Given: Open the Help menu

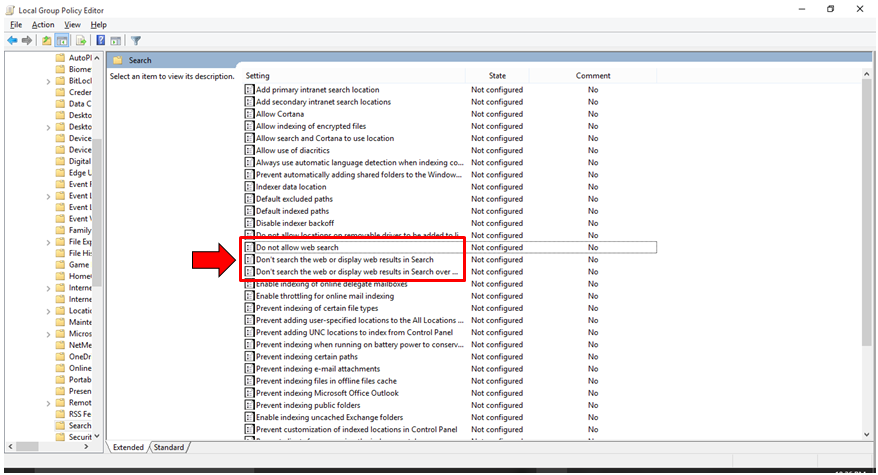Looking at the screenshot, I should coord(99,25).
